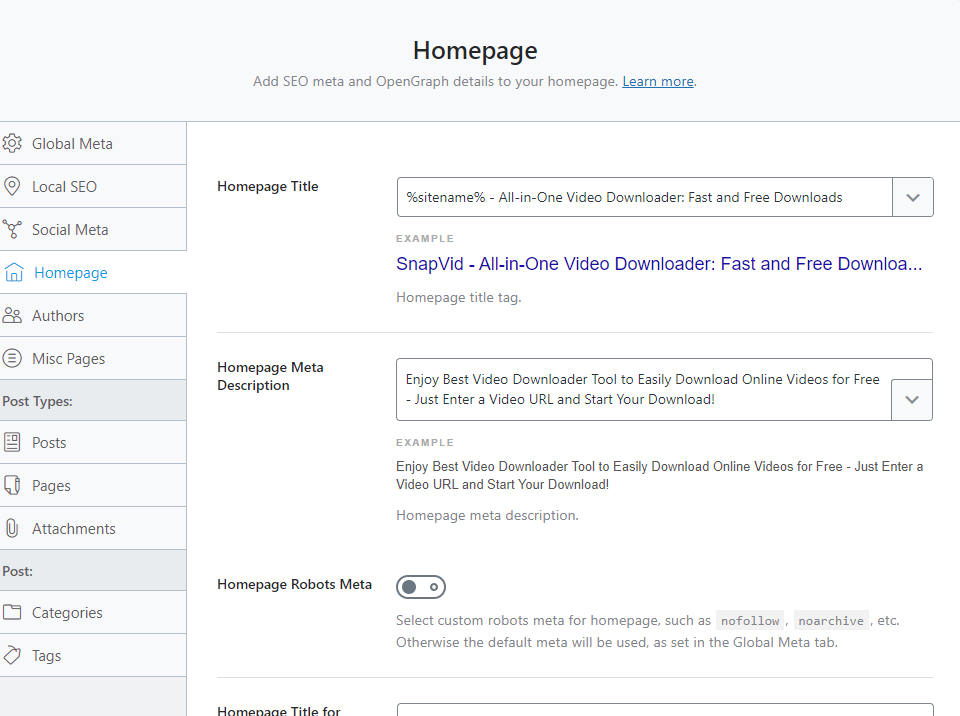The height and width of the screenshot is (716, 960).
Task: Click the Posts document icon
Action: tap(12, 442)
